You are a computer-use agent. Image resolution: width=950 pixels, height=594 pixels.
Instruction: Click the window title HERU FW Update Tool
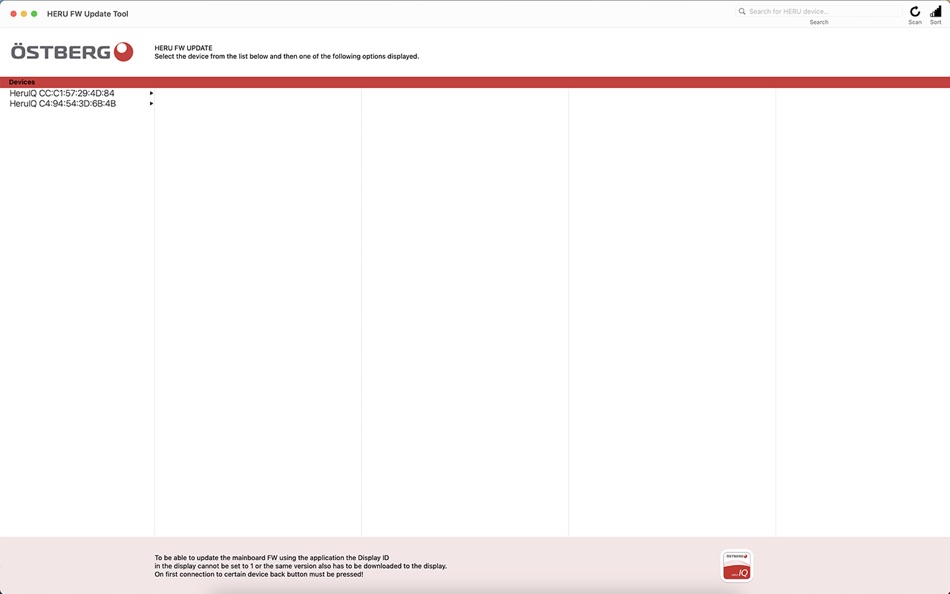pyautogui.click(x=87, y=14)
